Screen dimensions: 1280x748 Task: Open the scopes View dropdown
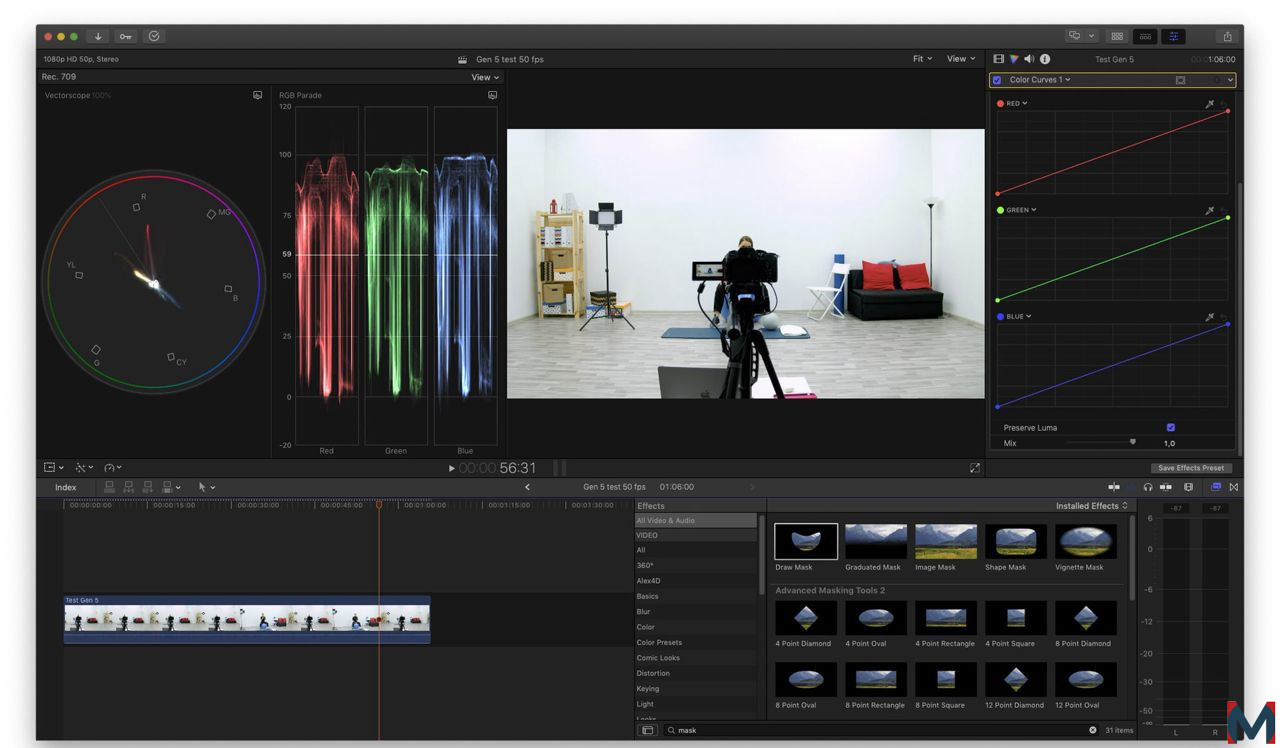point(485,77)
